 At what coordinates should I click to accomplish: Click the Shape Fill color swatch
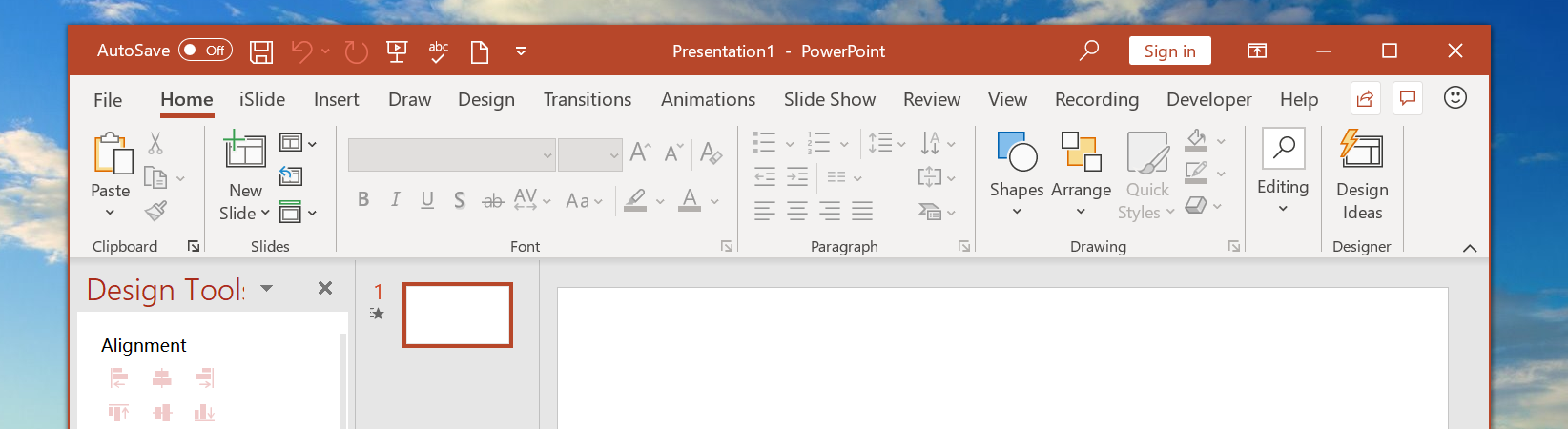[1196, 142]
